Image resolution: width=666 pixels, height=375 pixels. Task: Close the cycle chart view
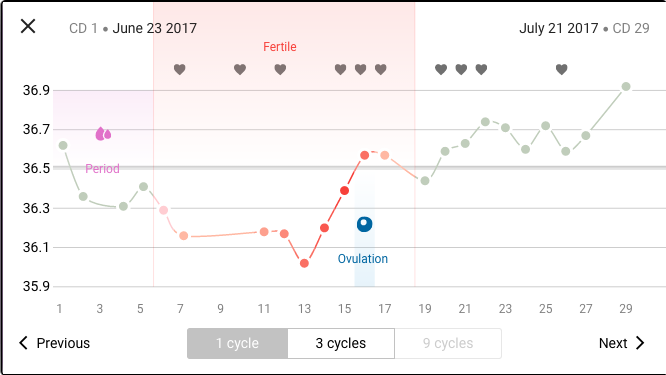(28, 26)
